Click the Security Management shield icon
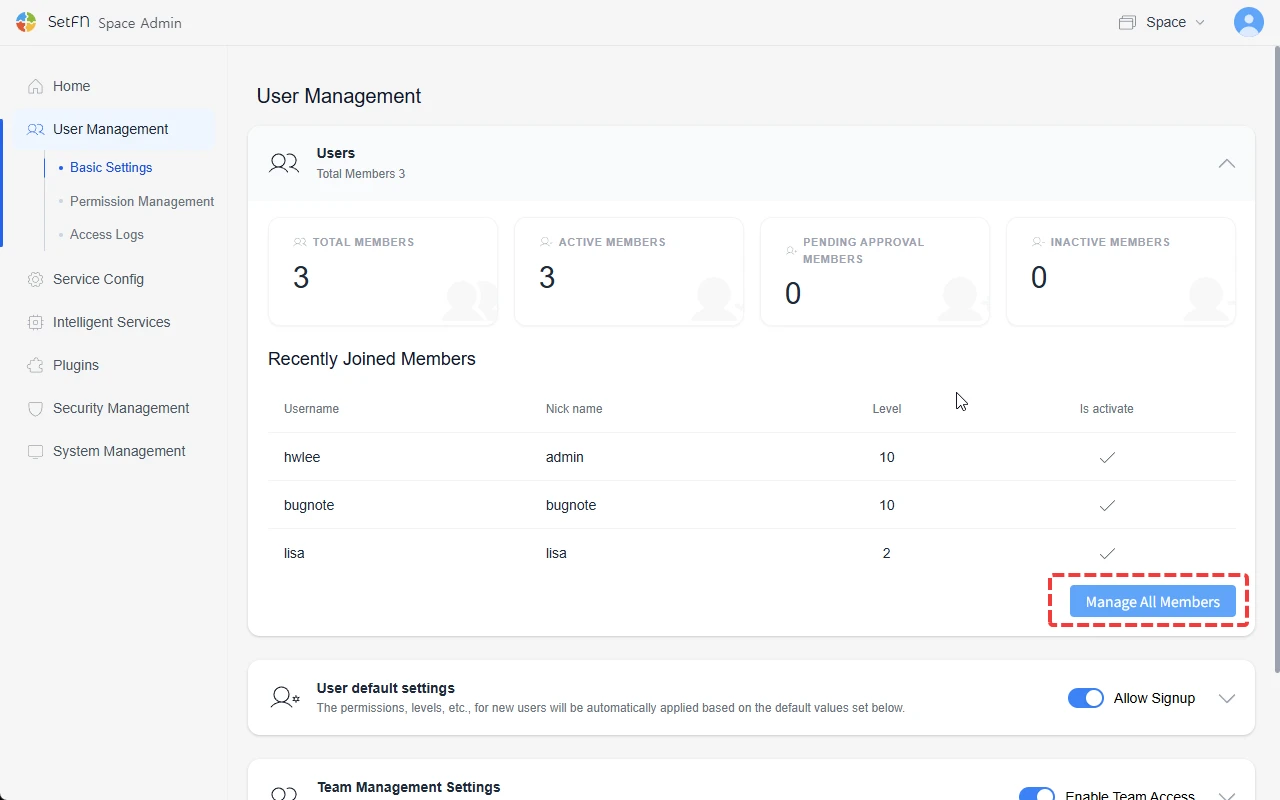Image resolution: width=1280 pixels, height=800 pixels. pyautogui.click(x=36, y=408)
